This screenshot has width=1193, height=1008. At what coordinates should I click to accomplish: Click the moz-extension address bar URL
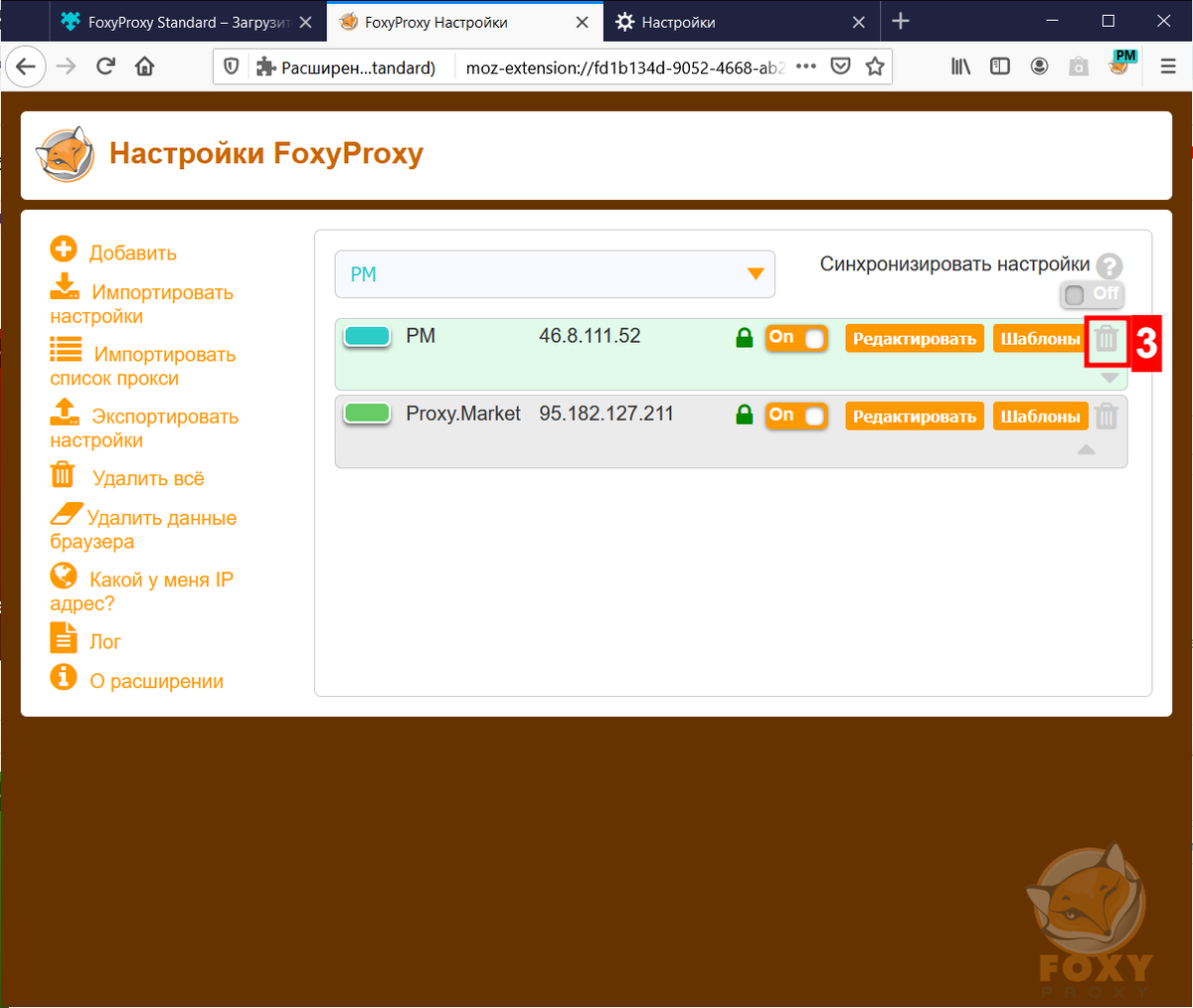coord(625,68)
